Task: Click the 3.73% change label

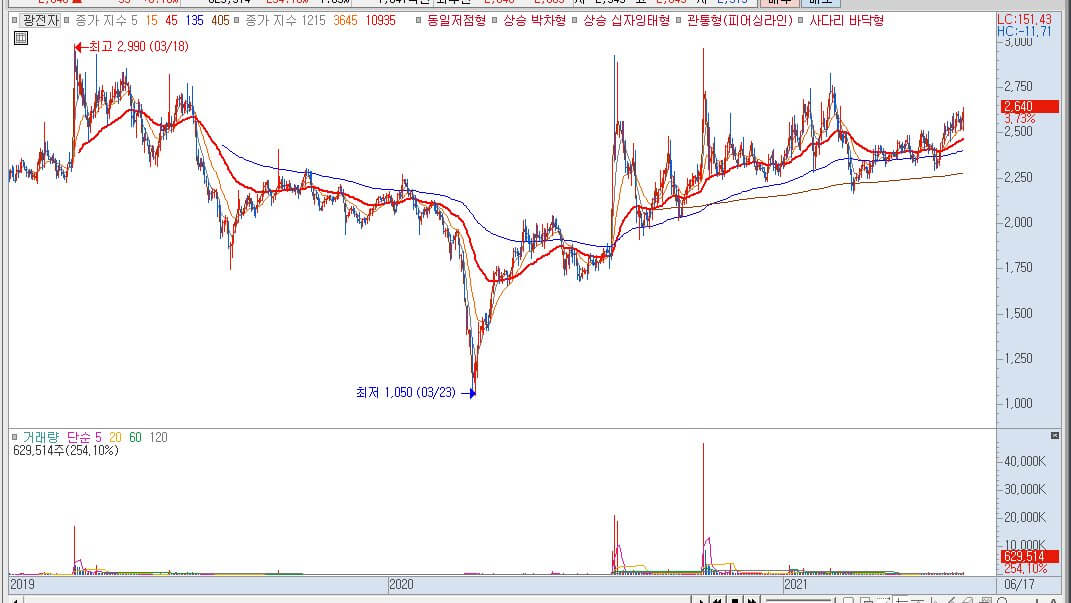Action: point(1020,119)
